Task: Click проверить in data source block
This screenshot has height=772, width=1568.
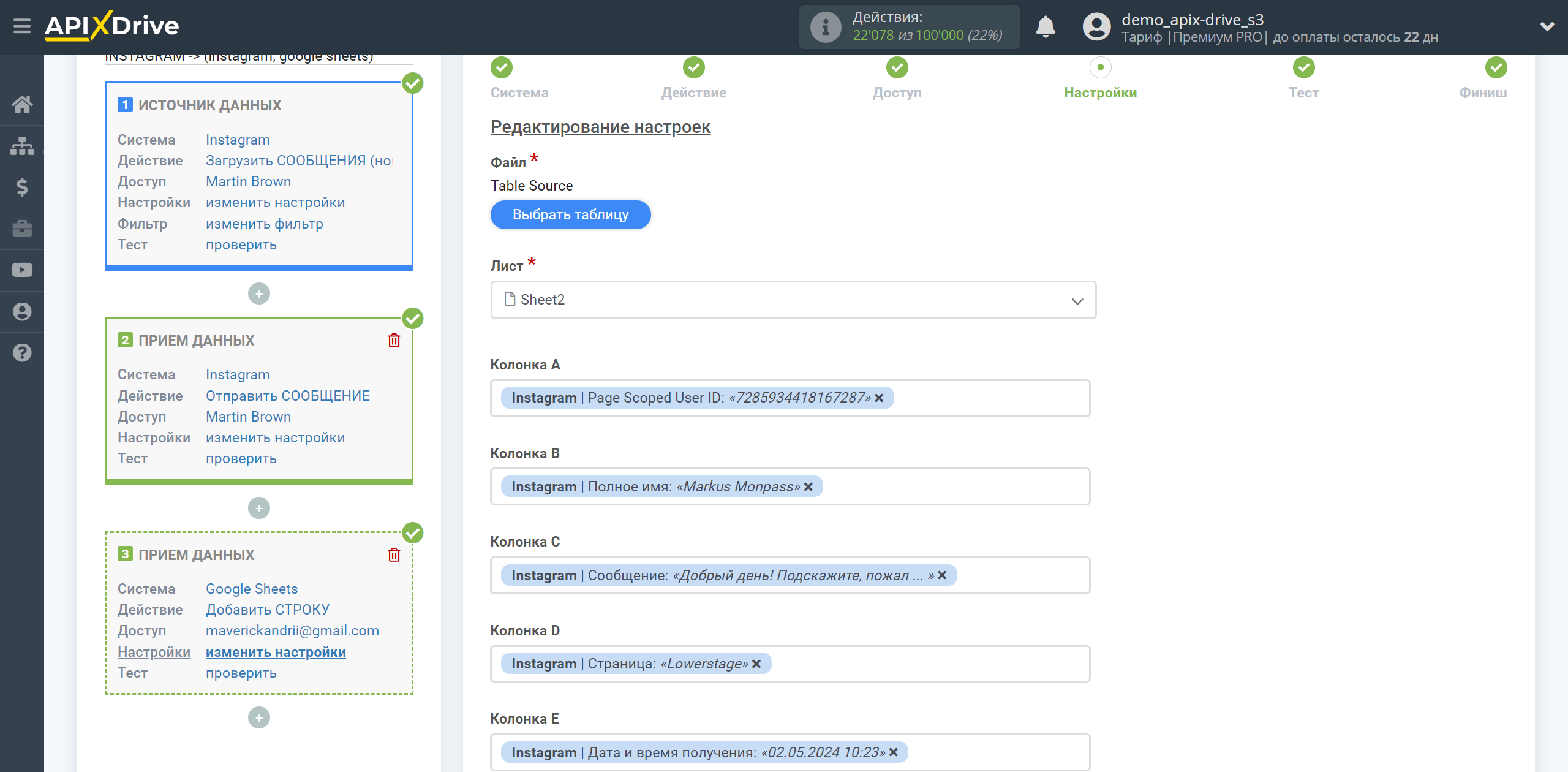Action: coord(241,245)
